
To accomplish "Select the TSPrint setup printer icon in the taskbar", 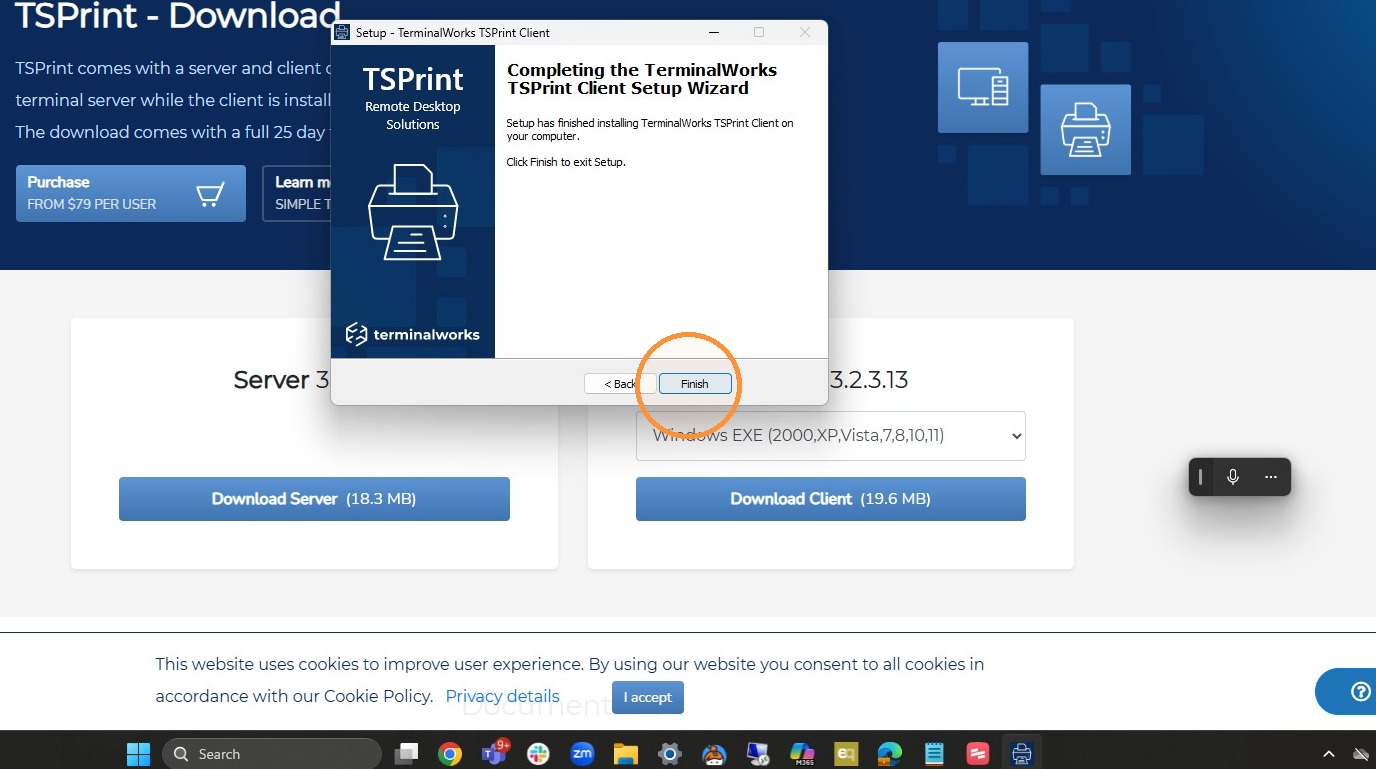I will tap(1022, 753).
